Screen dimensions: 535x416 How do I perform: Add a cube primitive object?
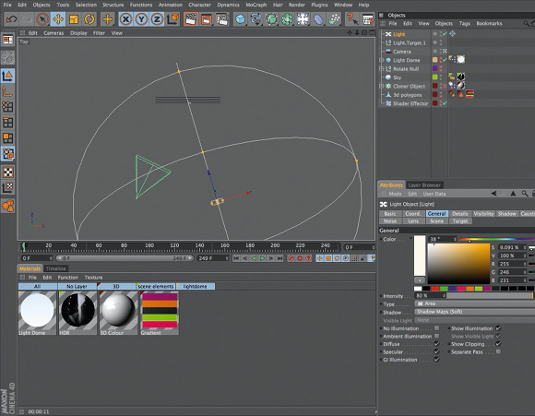tap(241, 19)
